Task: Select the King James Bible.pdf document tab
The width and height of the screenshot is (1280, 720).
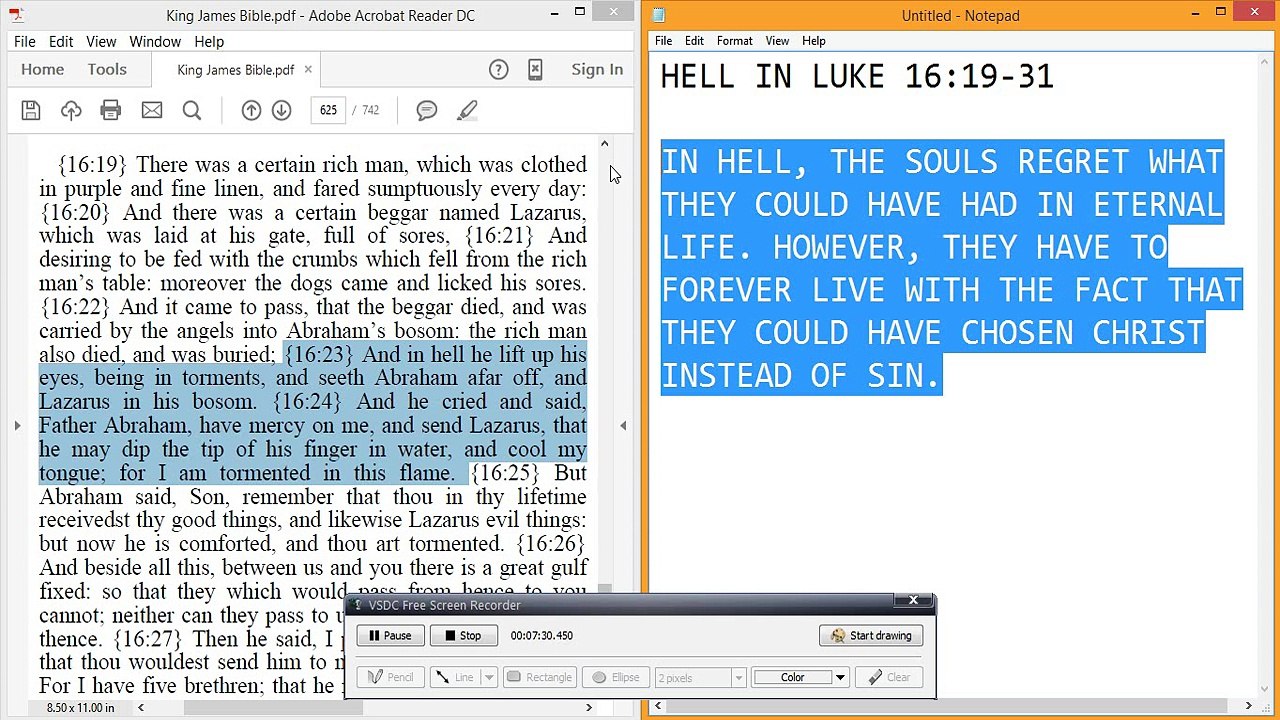Action: tap(235, 69)
